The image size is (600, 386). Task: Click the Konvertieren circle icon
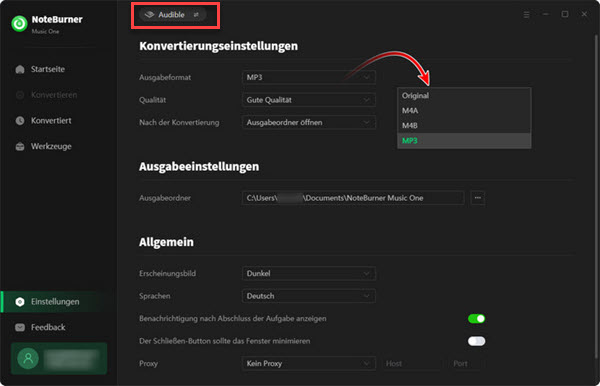pos(20,95)
